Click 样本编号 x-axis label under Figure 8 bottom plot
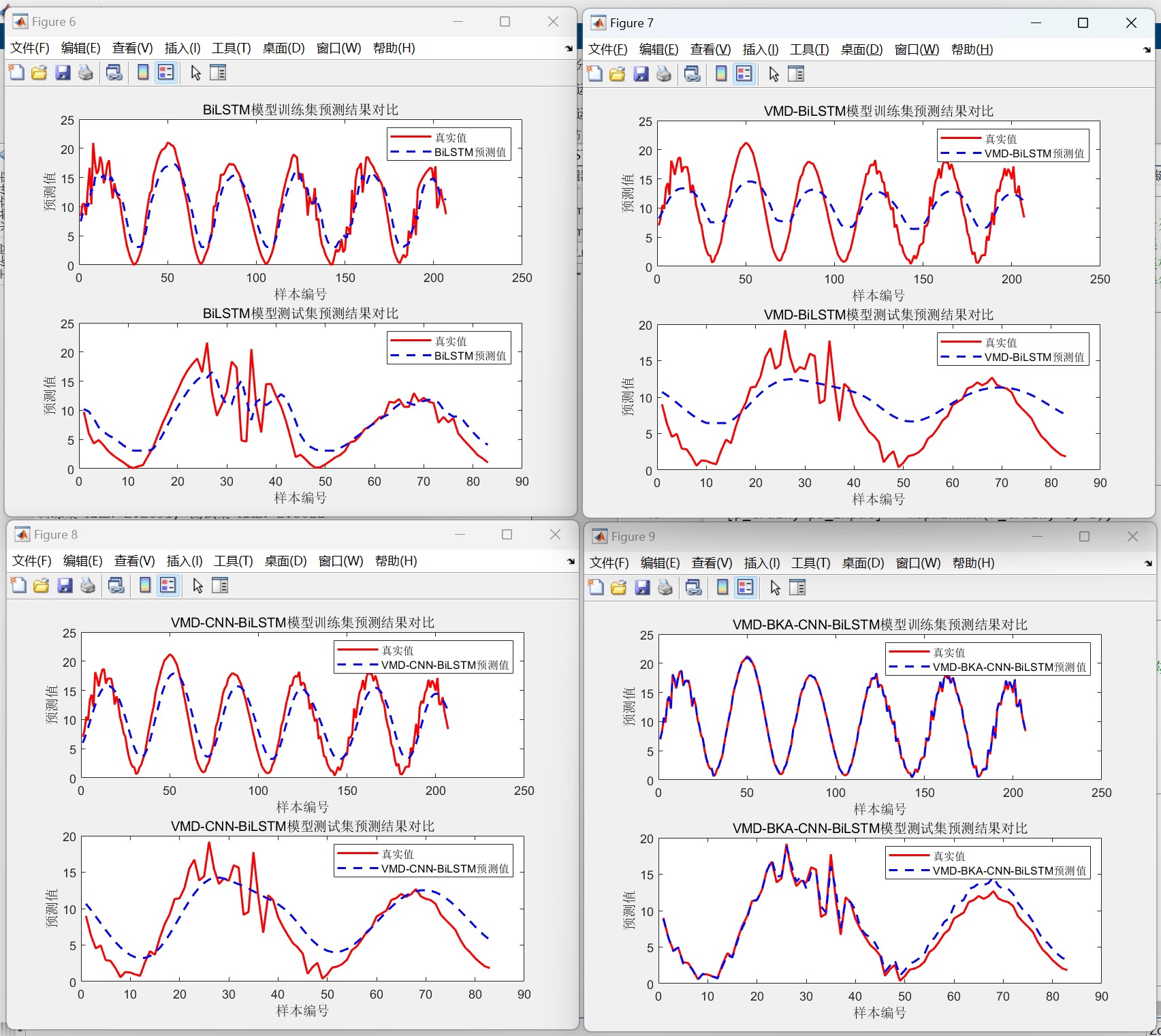1161x1036 pixels. [302, 1011]
